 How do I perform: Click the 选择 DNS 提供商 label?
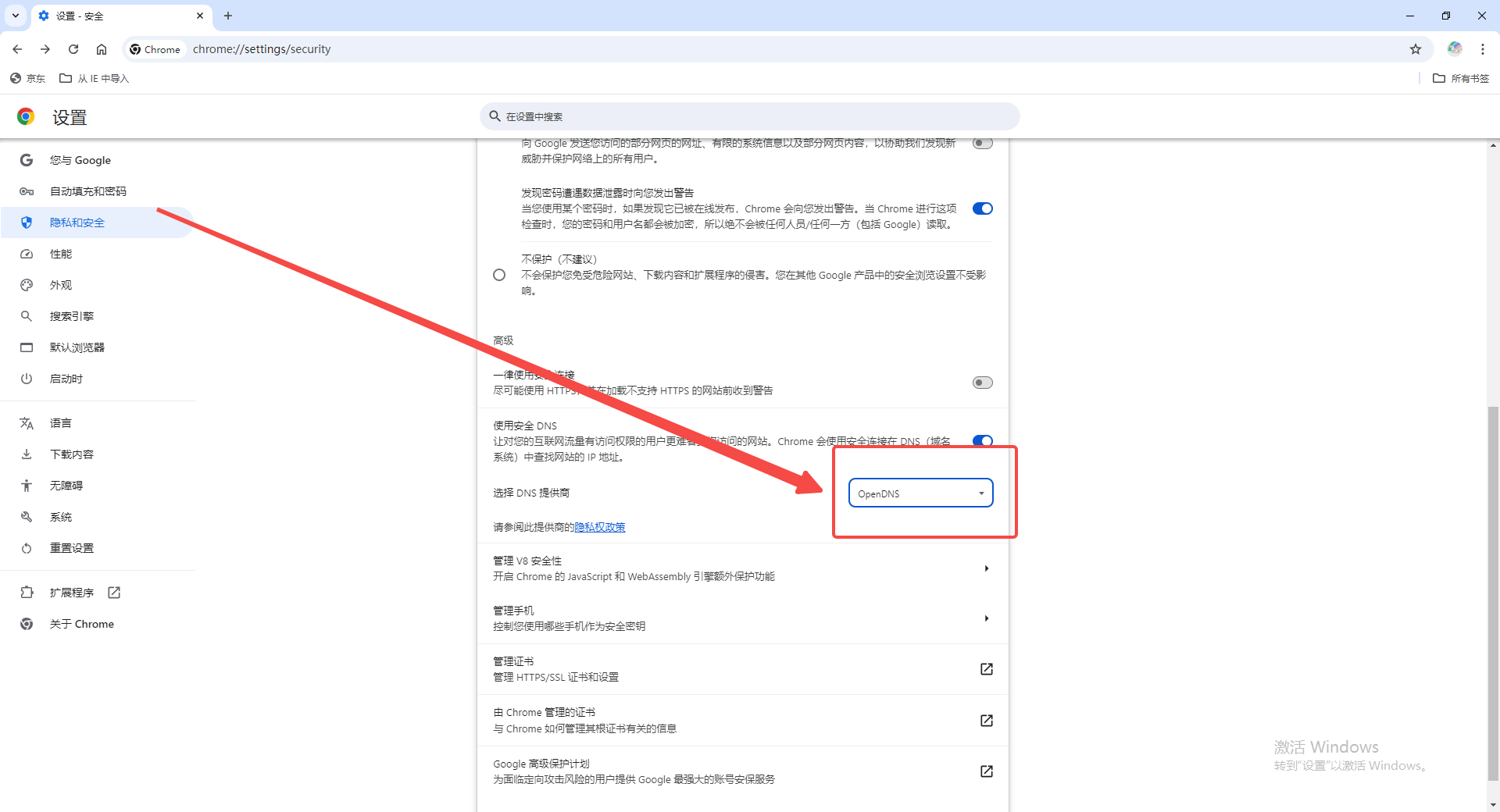click(x=531, y=493)
